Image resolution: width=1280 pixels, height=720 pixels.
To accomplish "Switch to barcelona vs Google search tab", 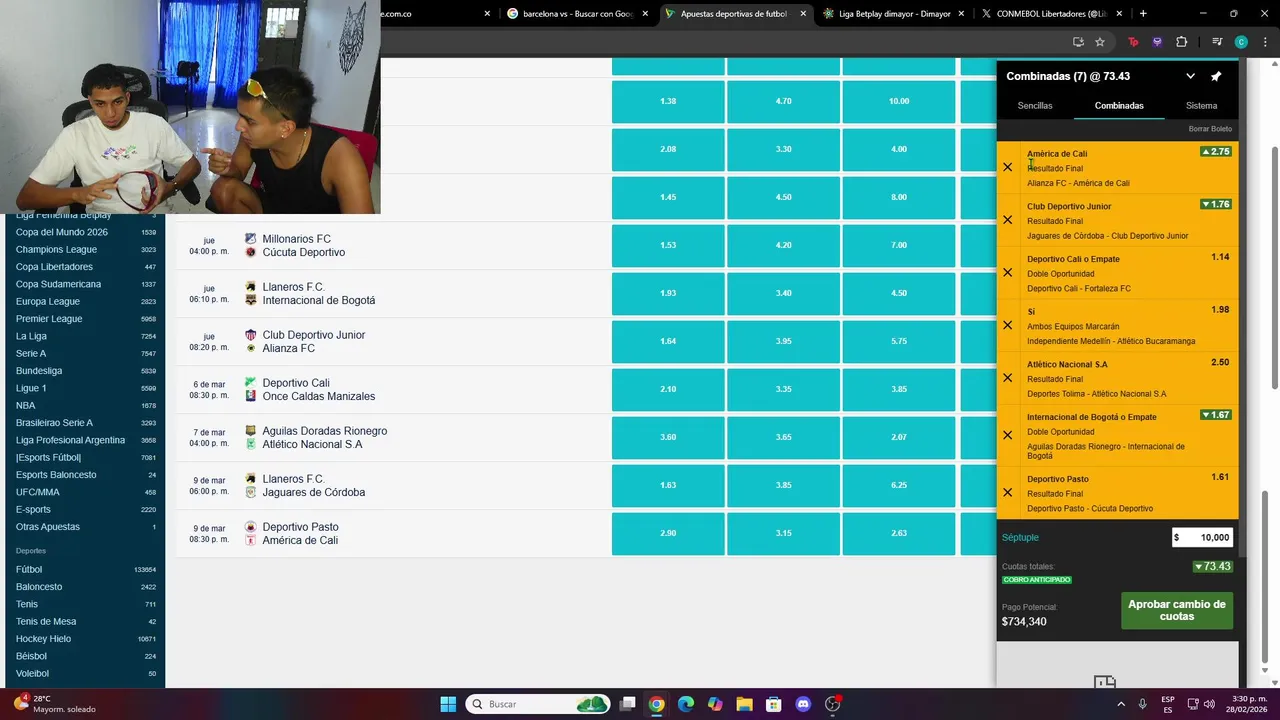I will click(570, 14).
